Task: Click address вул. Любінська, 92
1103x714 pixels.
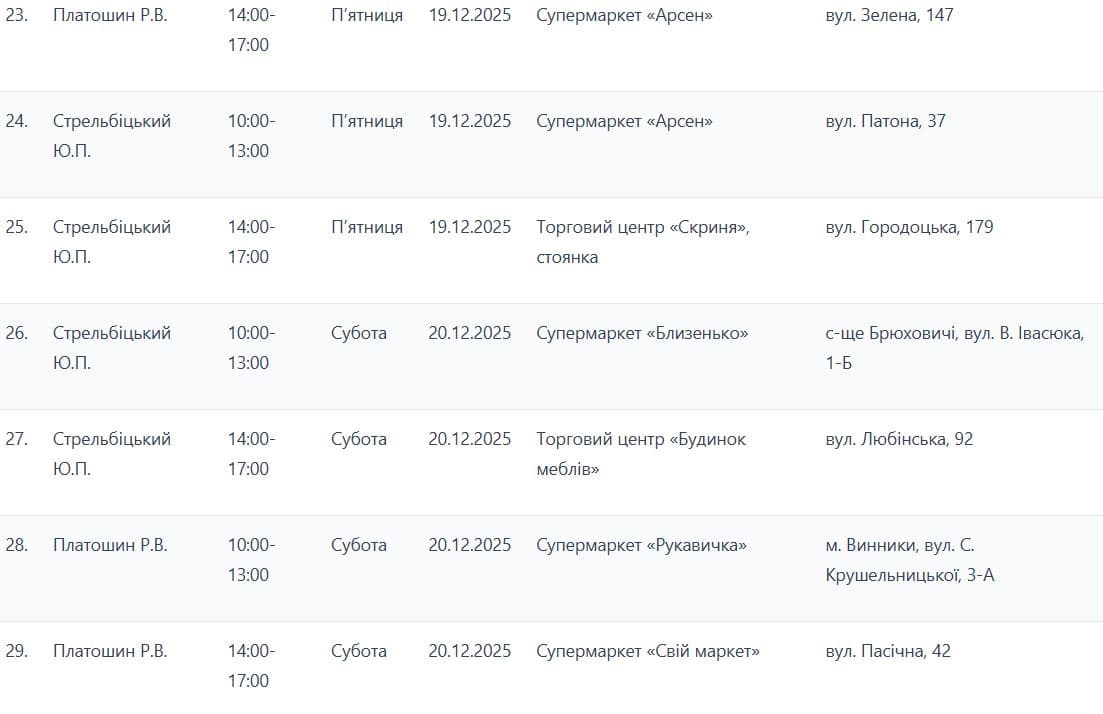Action: 899,439
